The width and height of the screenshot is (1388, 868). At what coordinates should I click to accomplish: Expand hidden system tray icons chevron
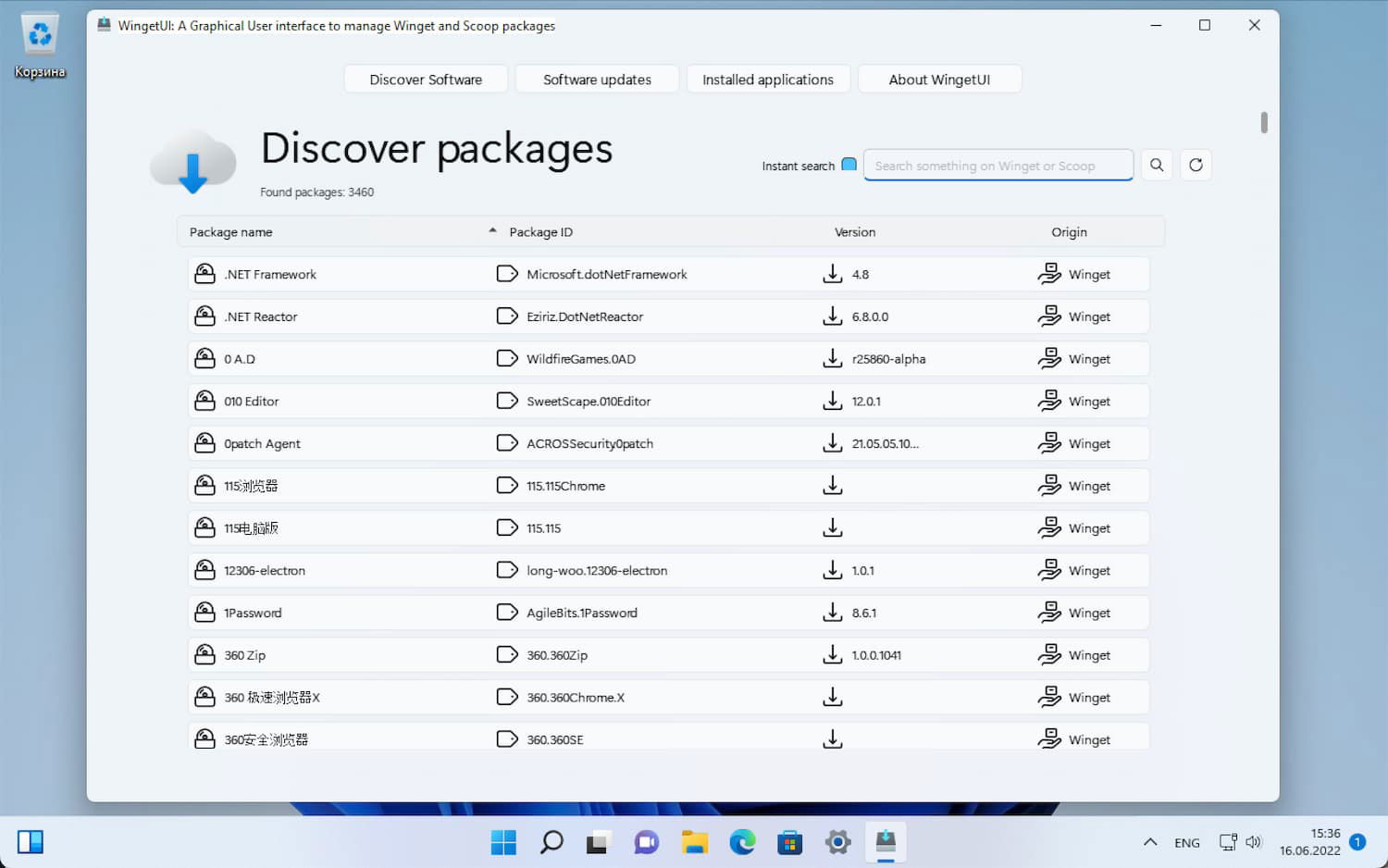tap(1150, 842)
